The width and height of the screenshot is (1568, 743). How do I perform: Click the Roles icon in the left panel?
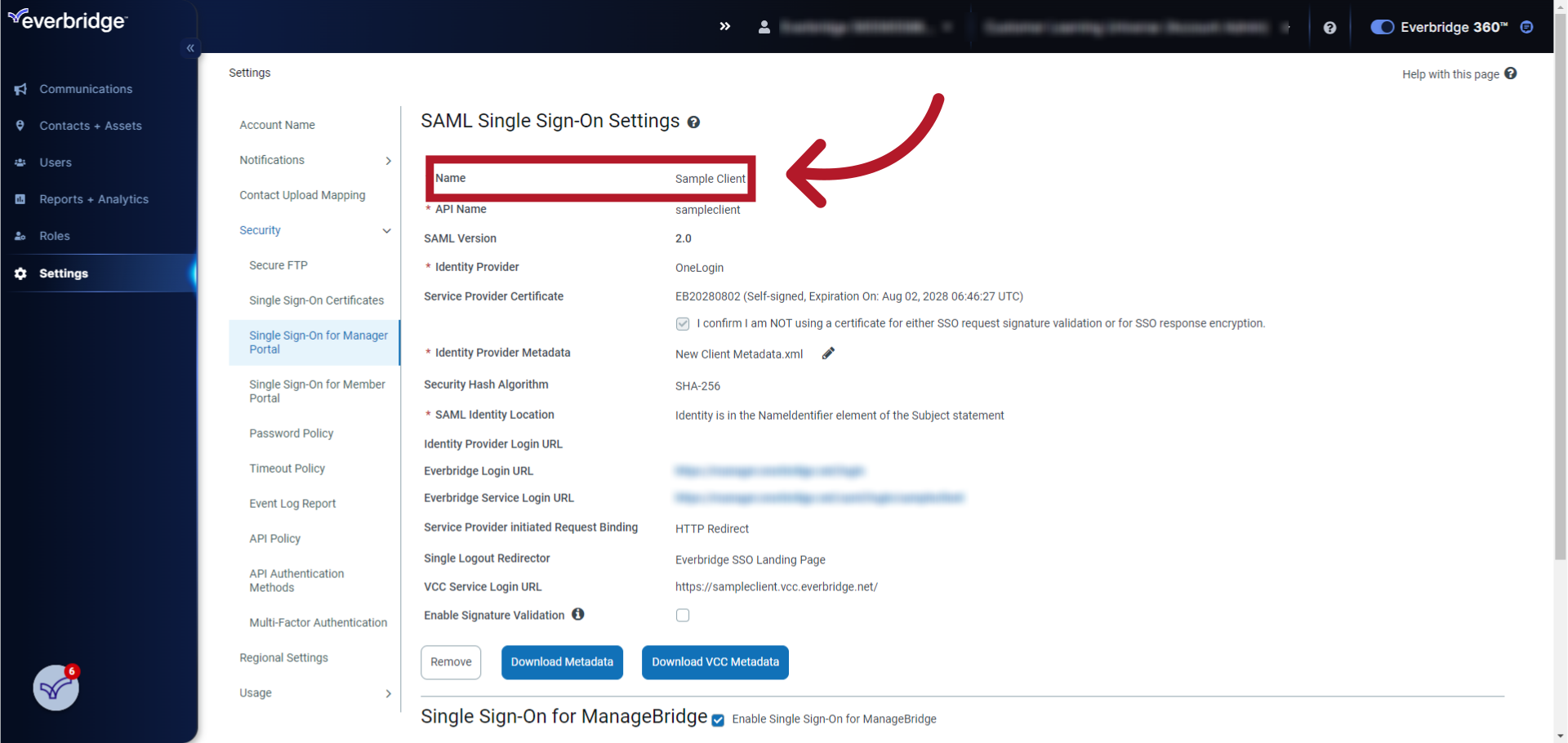pyautogui.click(x=20, y=236)
